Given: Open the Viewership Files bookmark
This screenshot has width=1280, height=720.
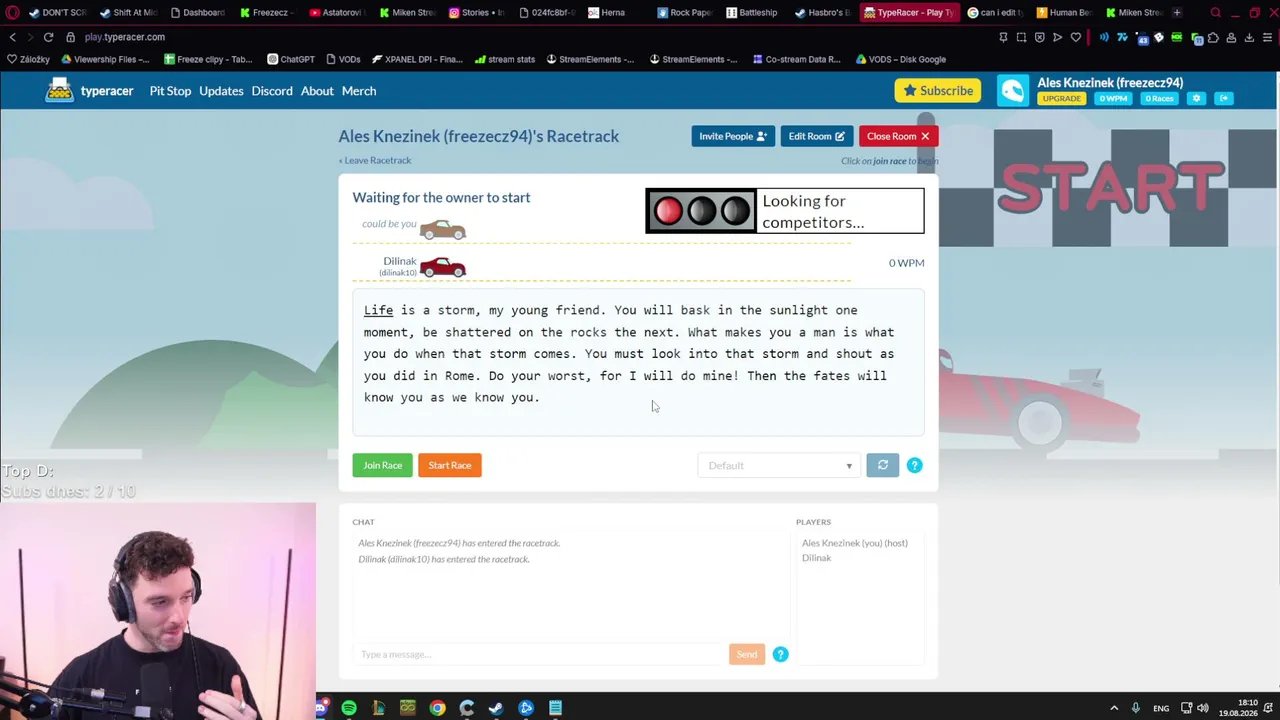Looking at the screenshot, I should [x=105, y=59].
